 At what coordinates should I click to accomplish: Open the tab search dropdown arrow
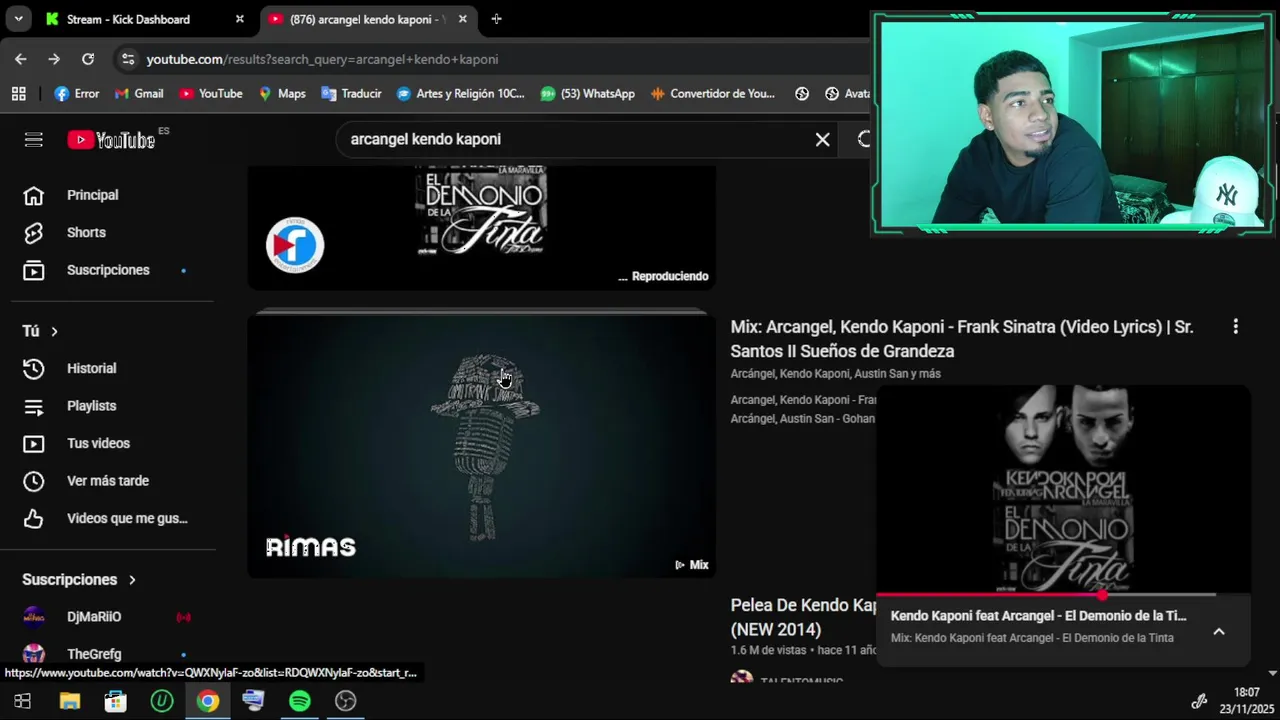(18, 19)
